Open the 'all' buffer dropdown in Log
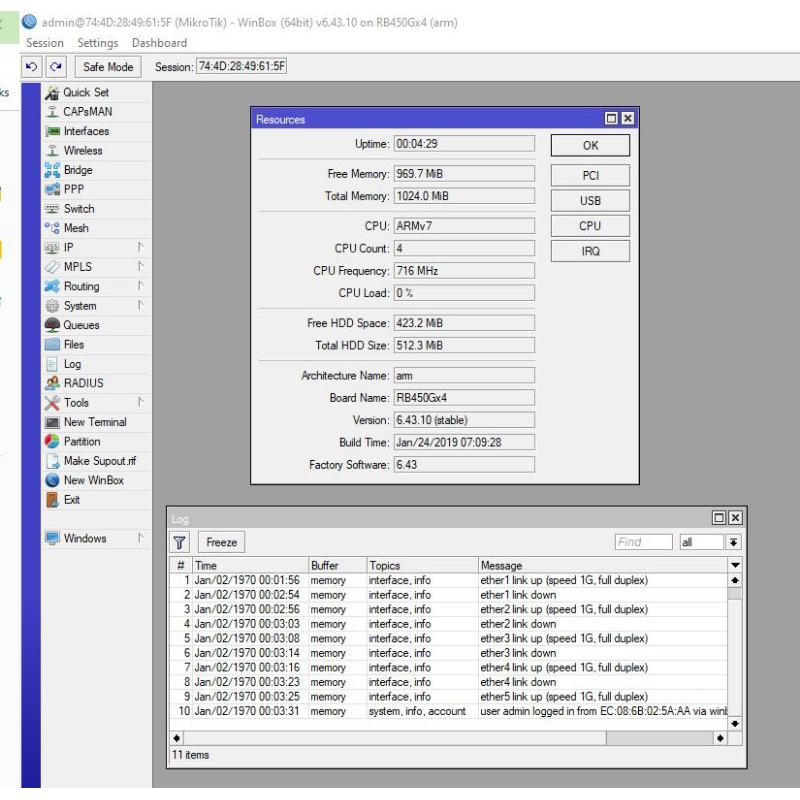Viewport: 800px width, 800px height. click(x=733, y=542)
